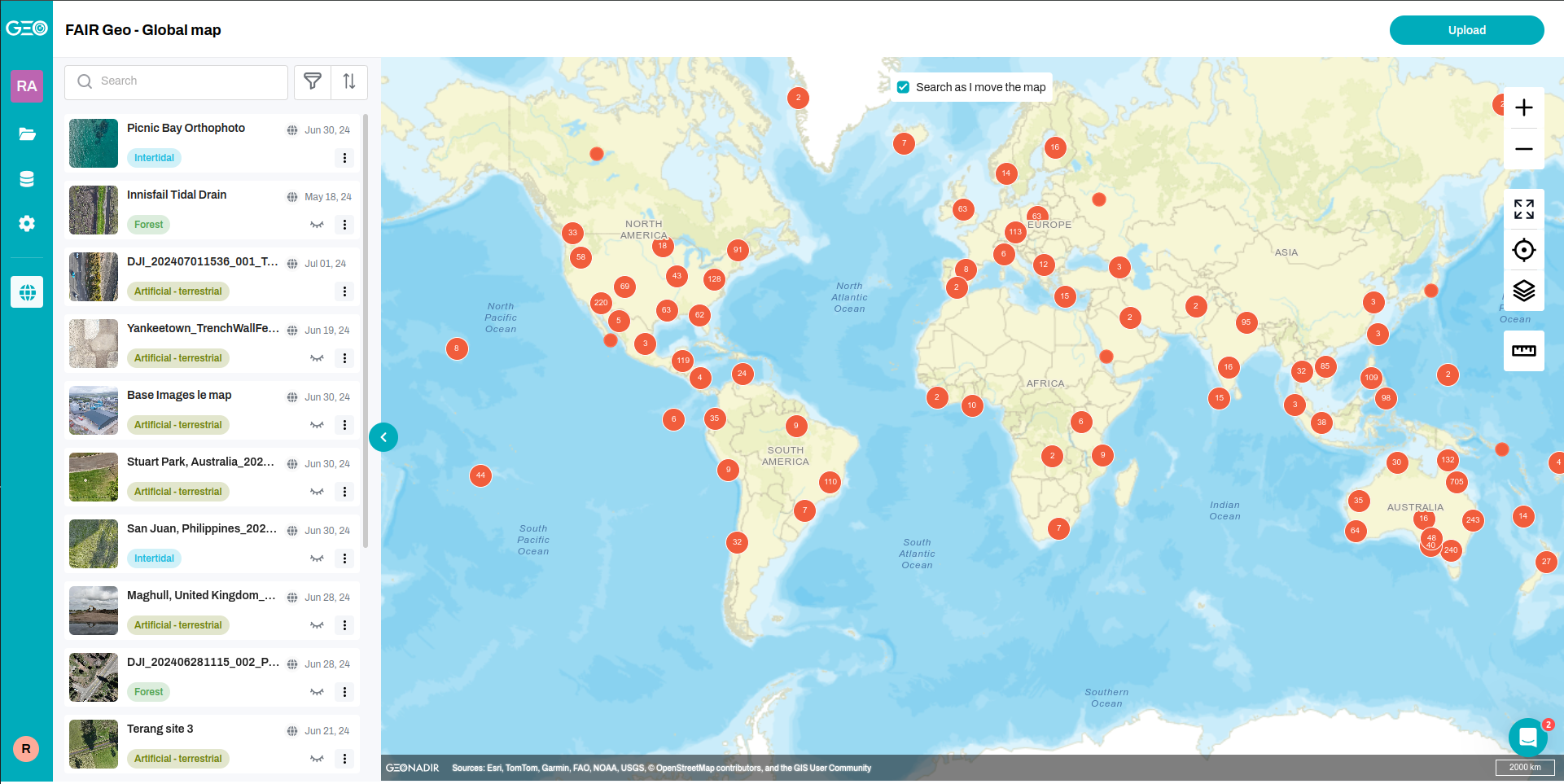Click the Search input field
Image resolution: width=1564 pixels, height=784 pixels.
(187, 81)
